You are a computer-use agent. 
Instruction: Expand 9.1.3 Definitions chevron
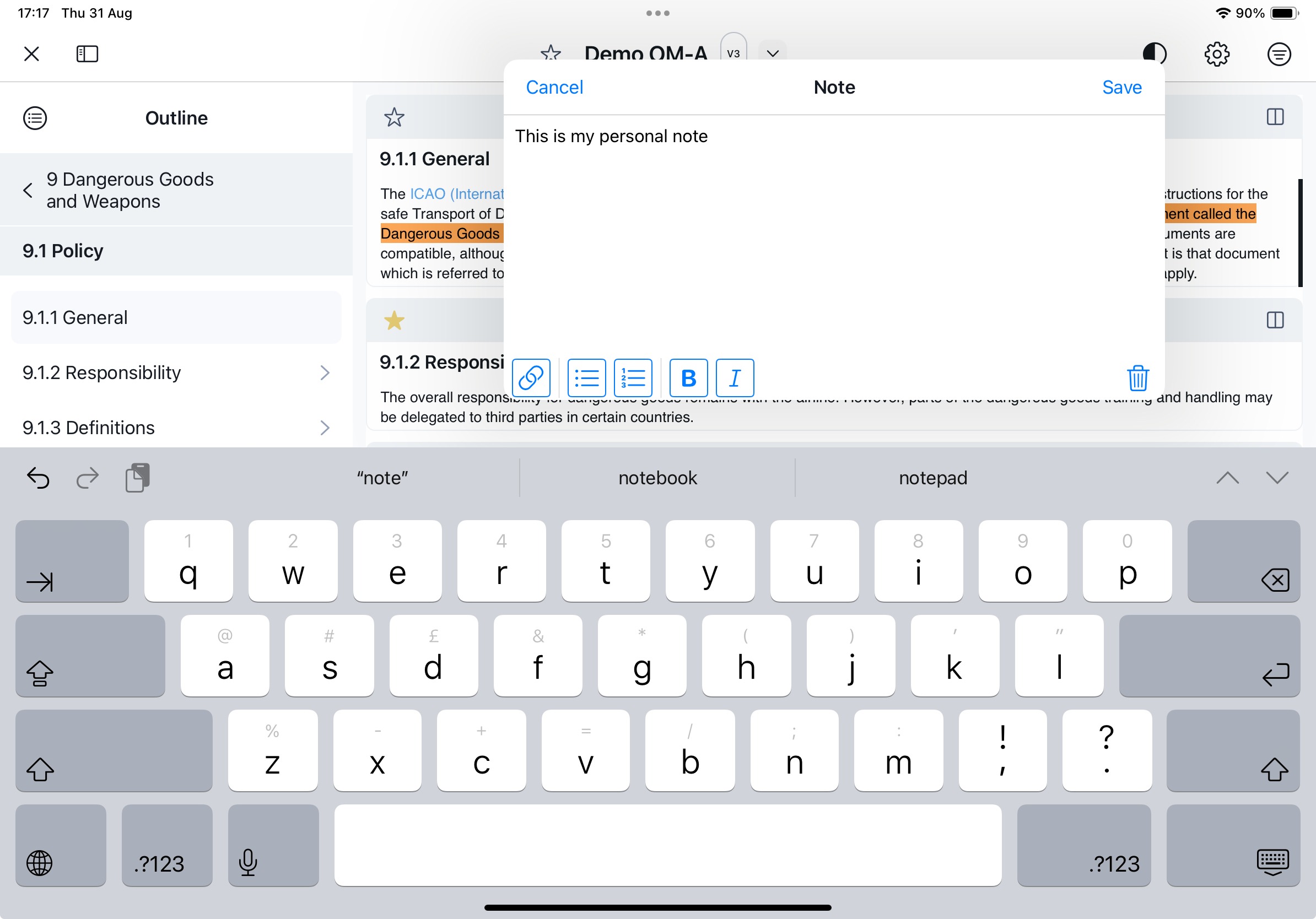pyautogui.click(x=325, y=428)
